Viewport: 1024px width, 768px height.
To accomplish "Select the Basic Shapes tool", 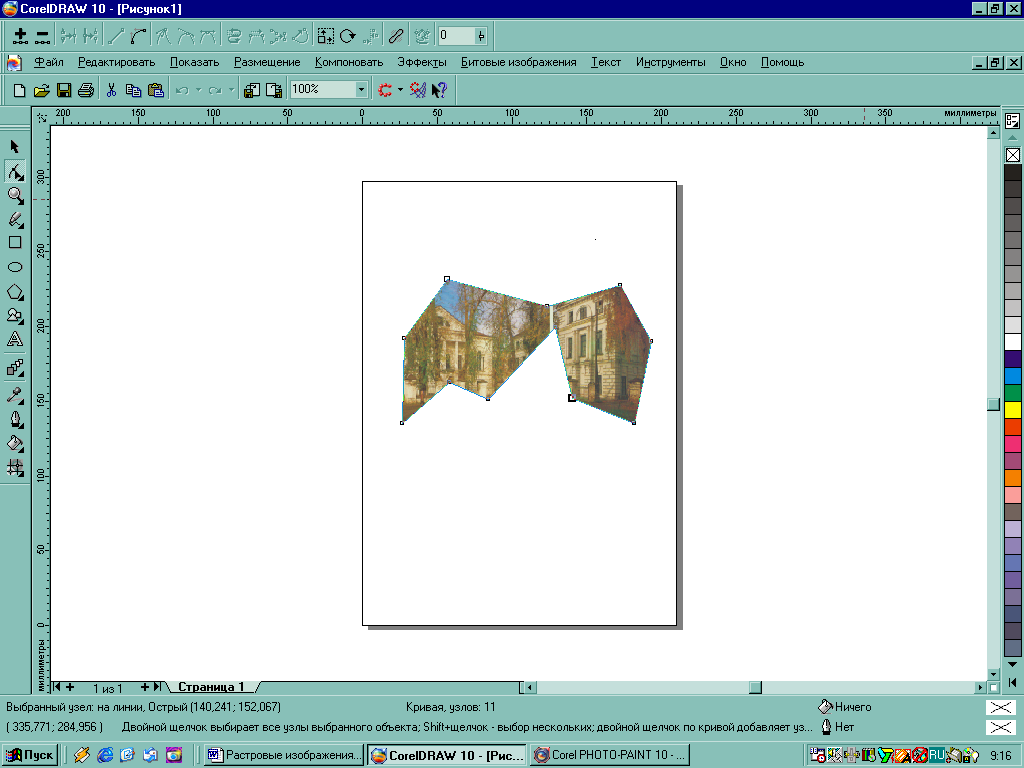I will 15,316.
